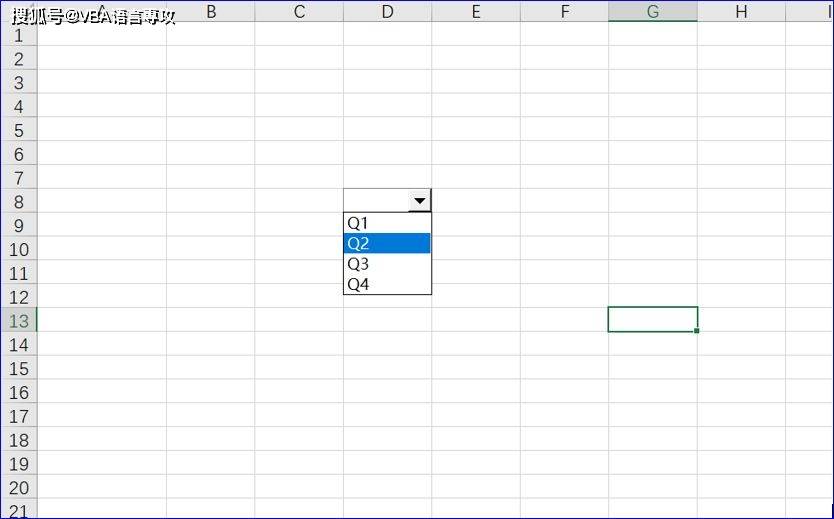
Task: Click the active cell G13
Action: pos(652,319)
